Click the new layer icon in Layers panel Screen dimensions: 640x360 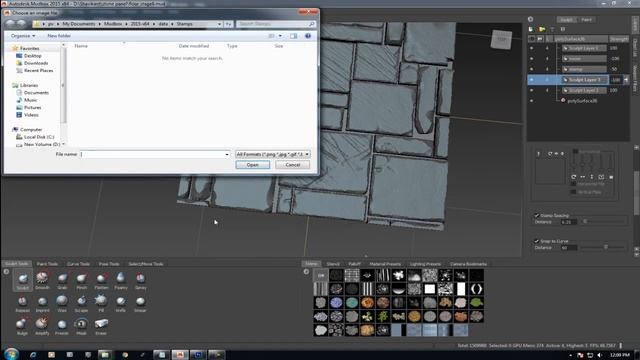point(531,29)
